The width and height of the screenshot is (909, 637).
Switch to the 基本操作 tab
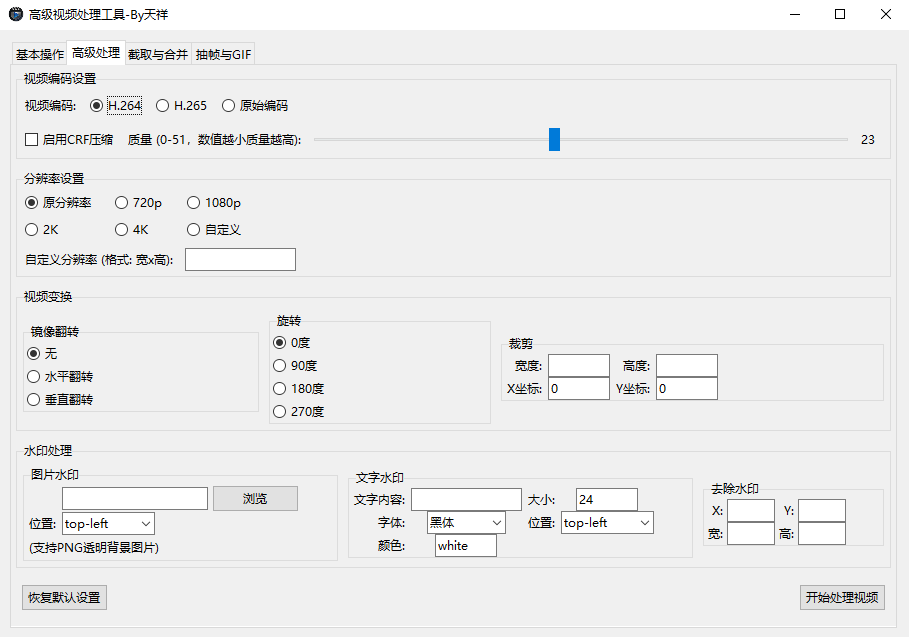[39, 54]
